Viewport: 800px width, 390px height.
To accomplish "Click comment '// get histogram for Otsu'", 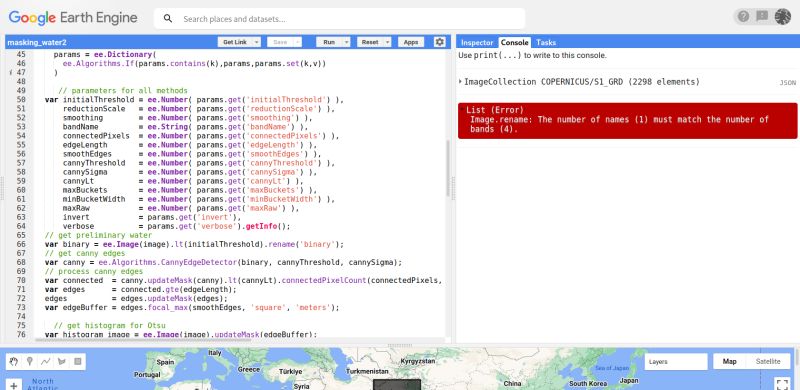I will pos(110,326).
